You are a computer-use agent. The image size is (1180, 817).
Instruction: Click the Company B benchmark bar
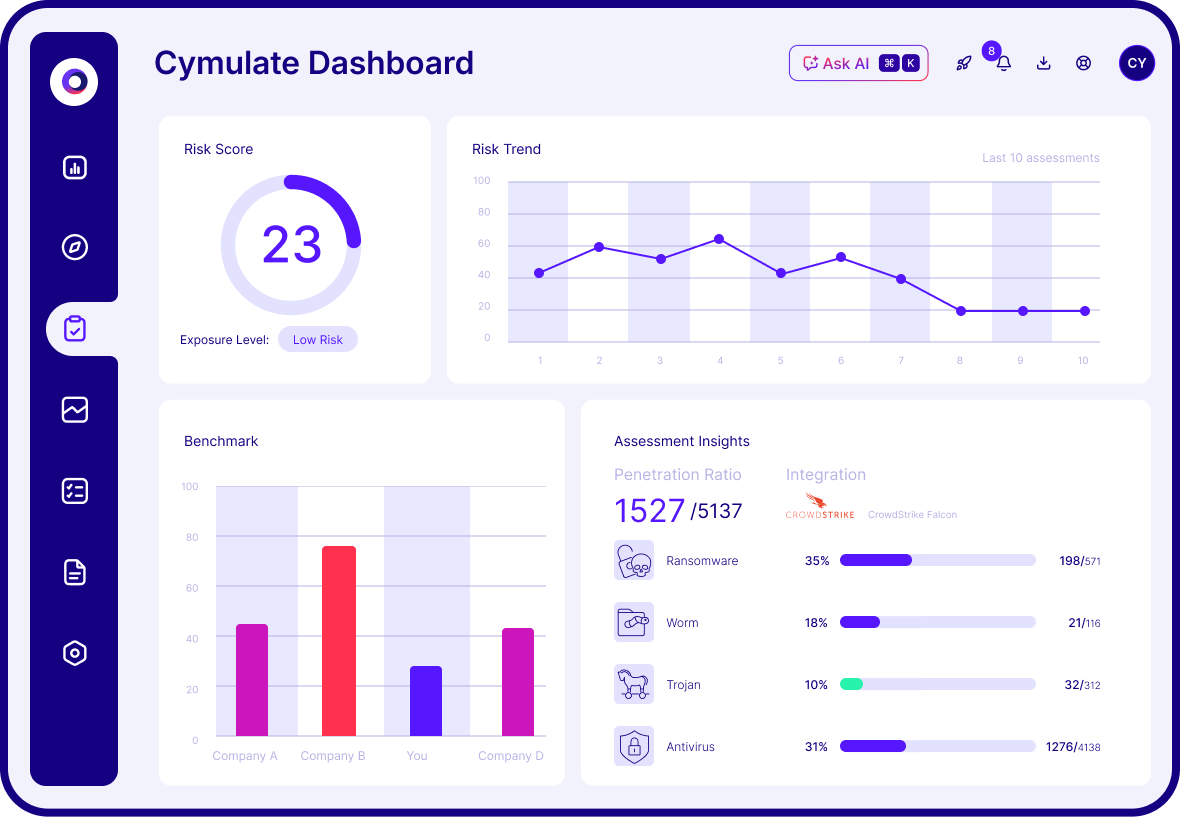coord(339,641)
